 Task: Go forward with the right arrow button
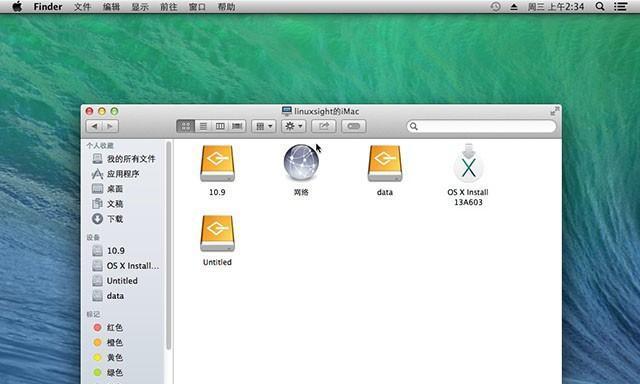111,126
